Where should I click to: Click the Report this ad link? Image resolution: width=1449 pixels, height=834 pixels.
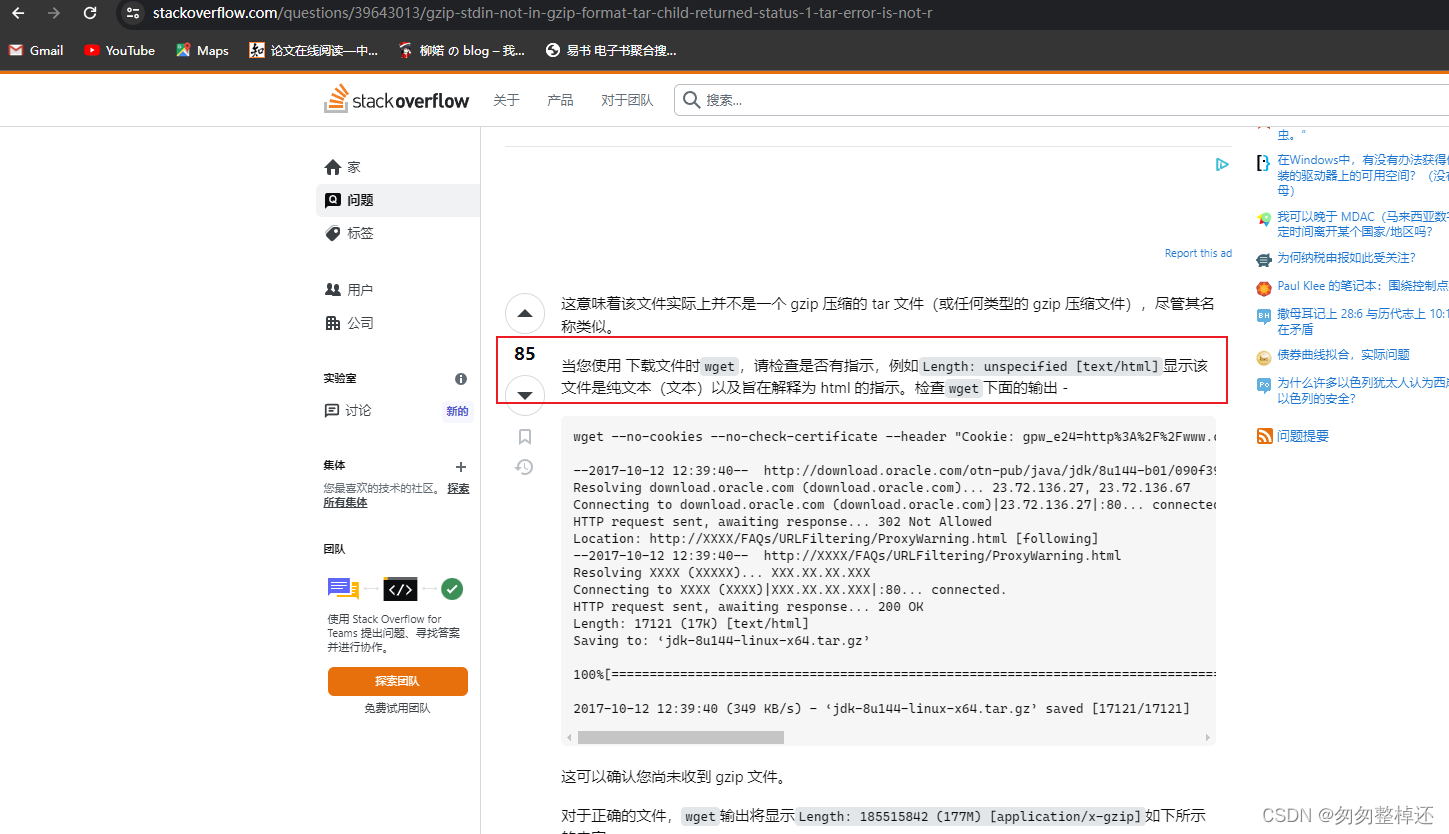pos(1197,253)
